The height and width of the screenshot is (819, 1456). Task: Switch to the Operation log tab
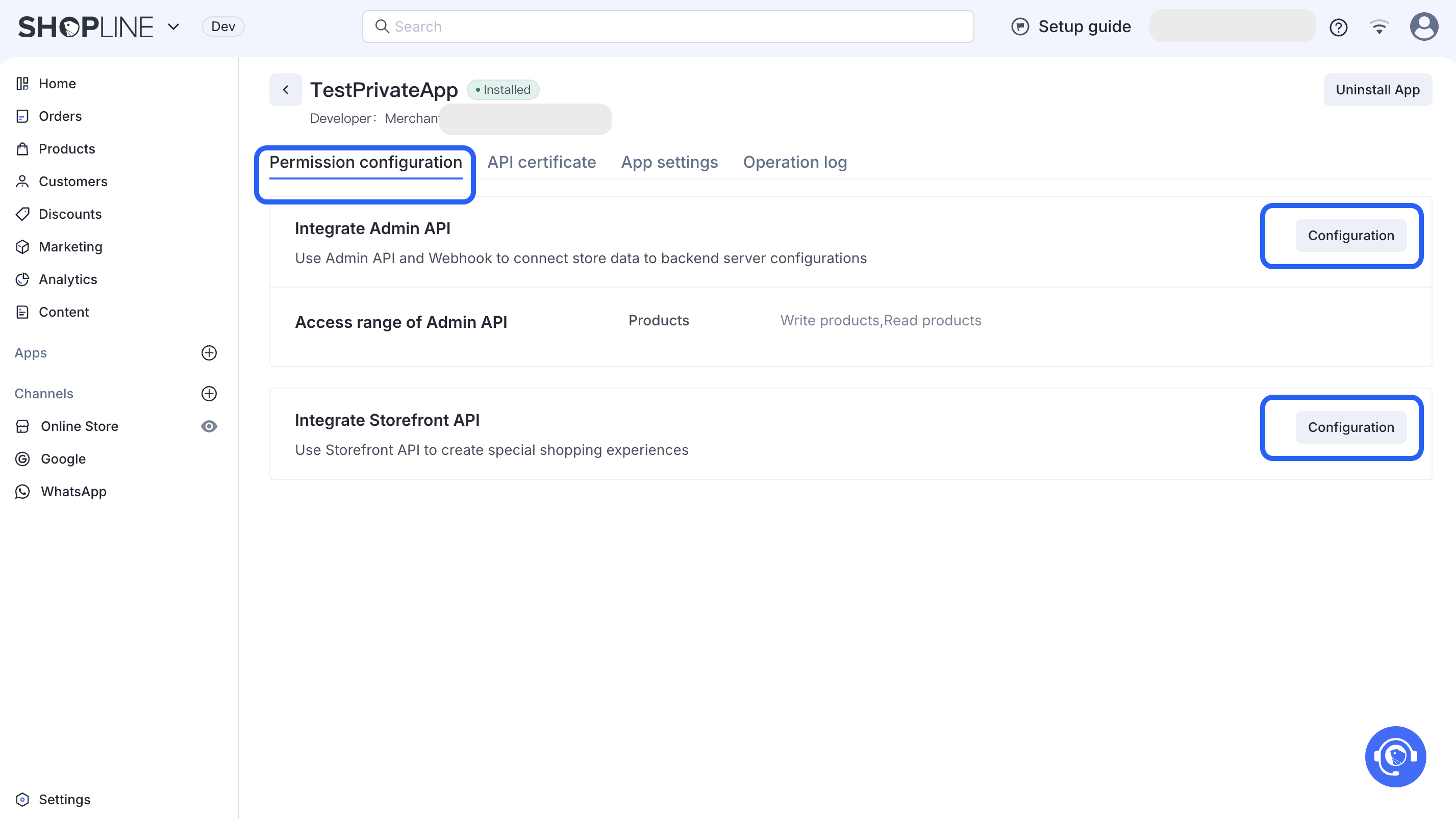[x=794, y=163]
